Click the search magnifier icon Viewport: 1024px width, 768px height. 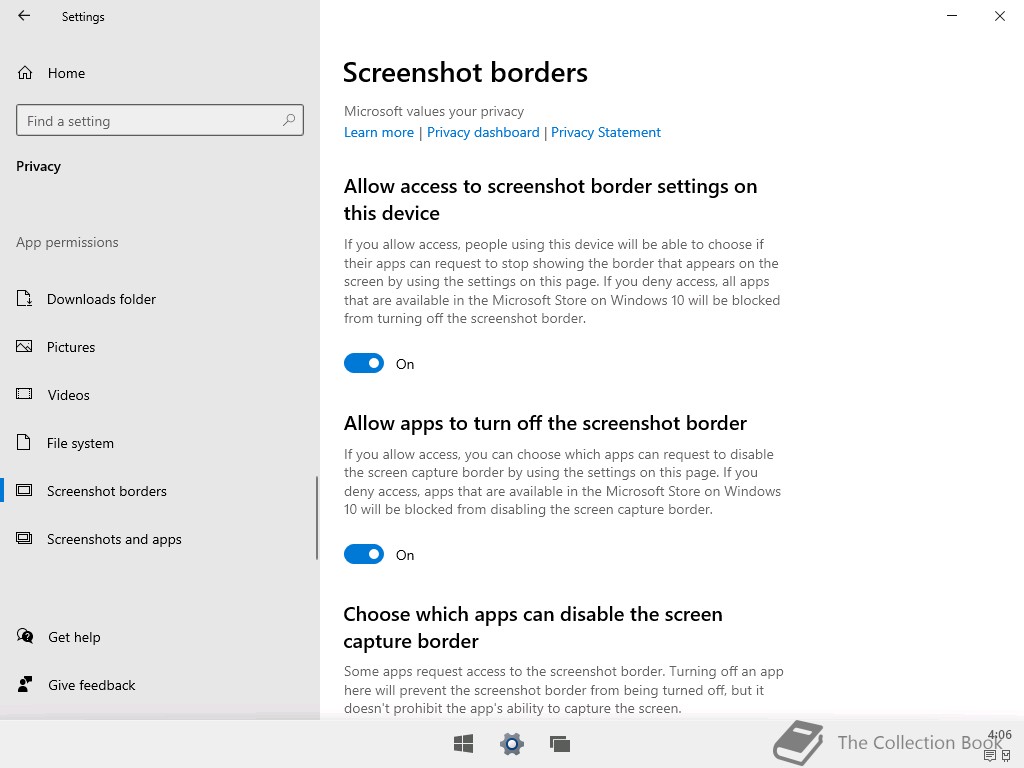[x=289, y=120]
